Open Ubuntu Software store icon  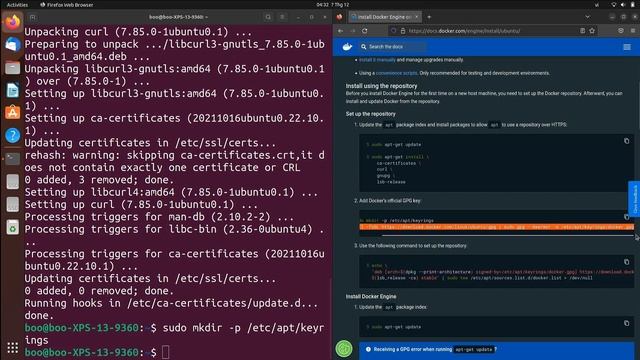coord(13,112)
